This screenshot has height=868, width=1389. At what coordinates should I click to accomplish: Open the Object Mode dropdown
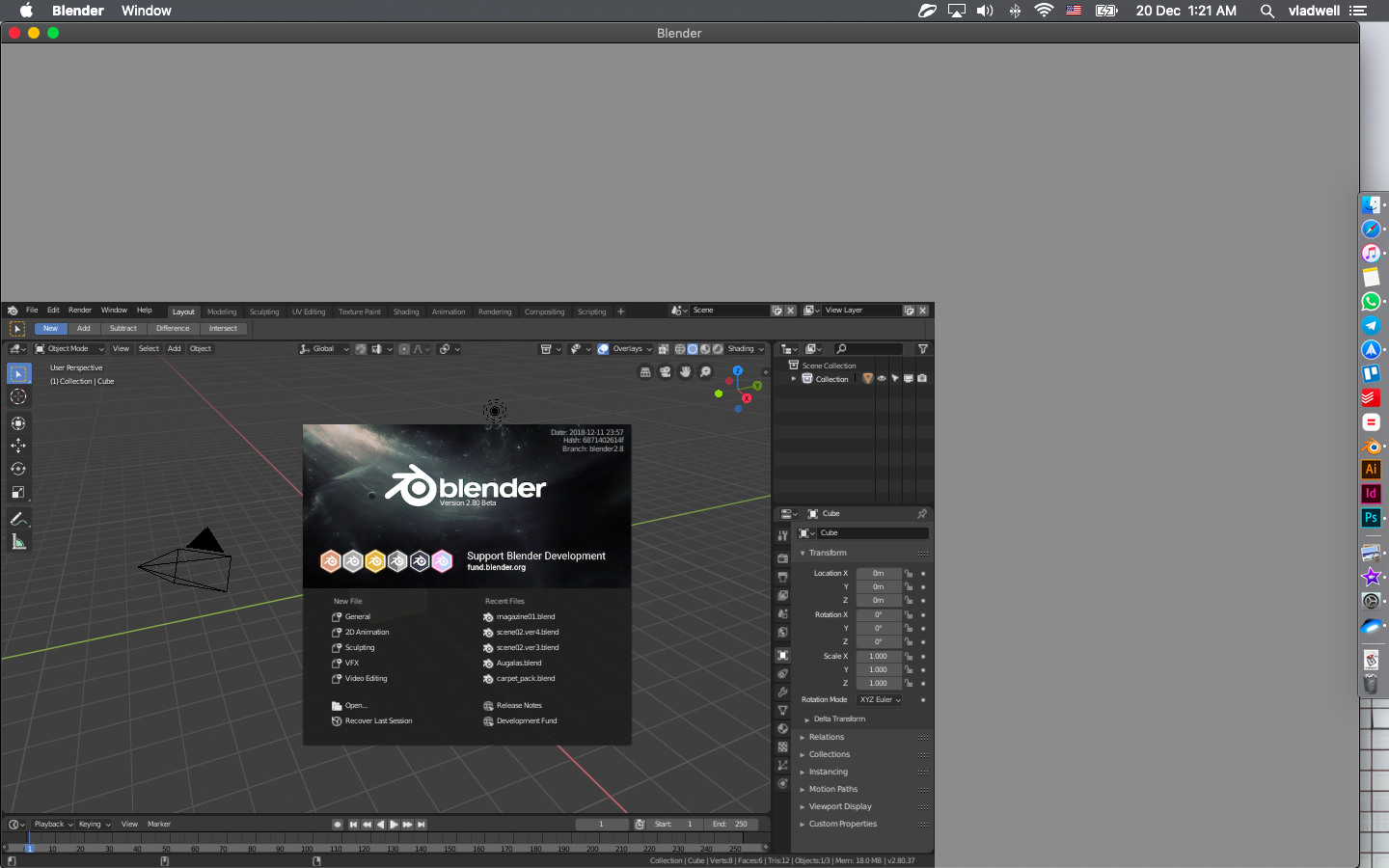(69, 349)
